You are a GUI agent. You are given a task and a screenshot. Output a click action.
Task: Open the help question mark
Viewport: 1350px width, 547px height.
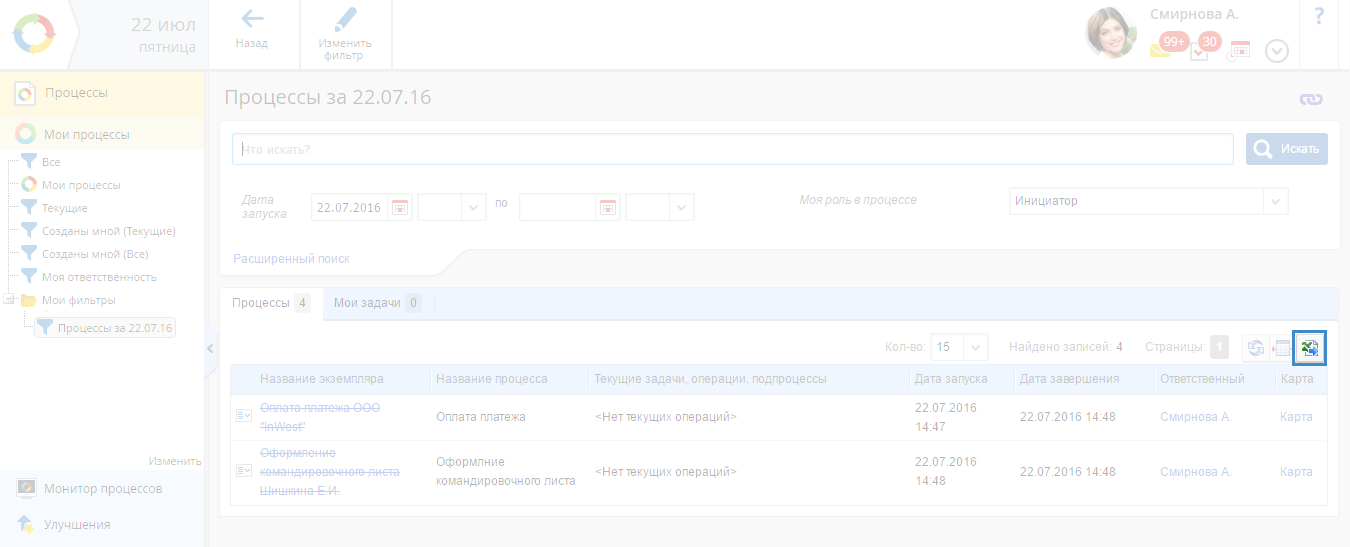tap(1319, 17)
